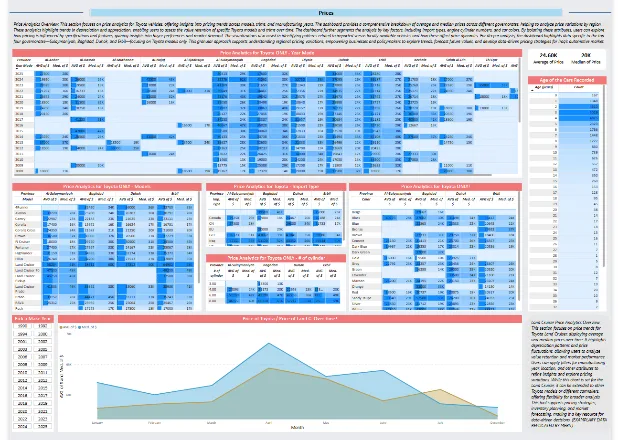
Task: Click the Canada row in Import Type table
Action: pyautogui.click(x=275, y=218)
